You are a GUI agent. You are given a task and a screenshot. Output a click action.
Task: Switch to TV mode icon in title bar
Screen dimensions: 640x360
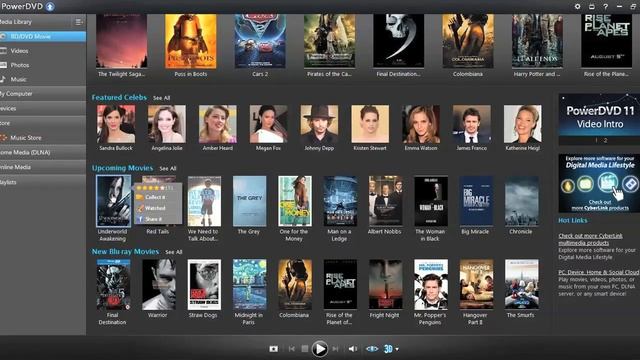[x=592, y=7]
